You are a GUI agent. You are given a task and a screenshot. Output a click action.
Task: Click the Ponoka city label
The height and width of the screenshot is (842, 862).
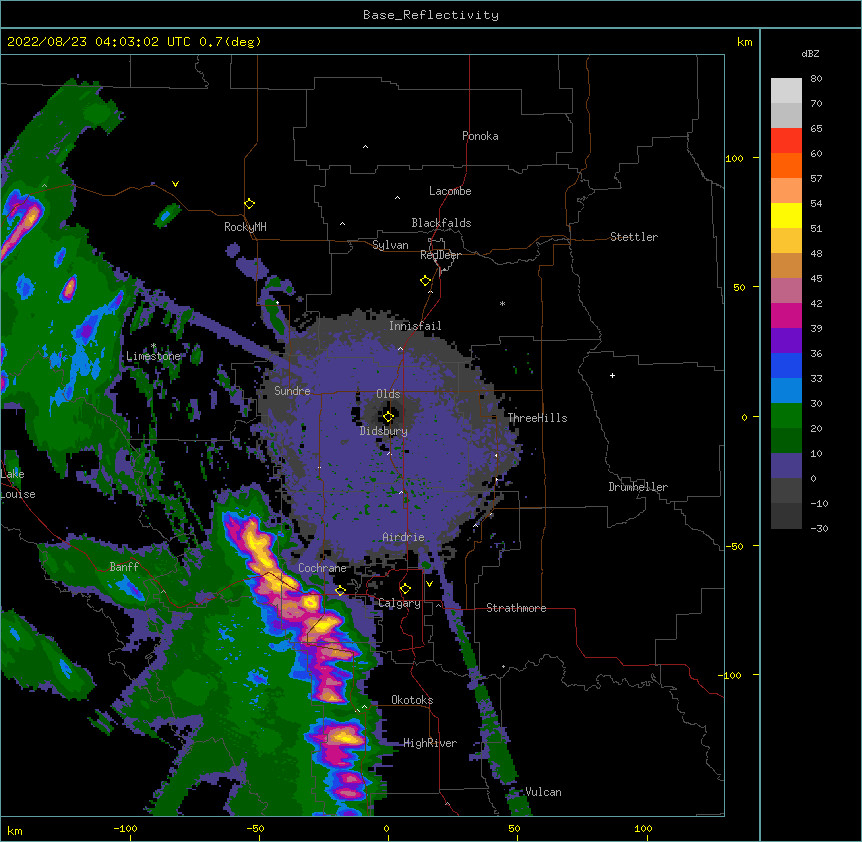(480, 136)
